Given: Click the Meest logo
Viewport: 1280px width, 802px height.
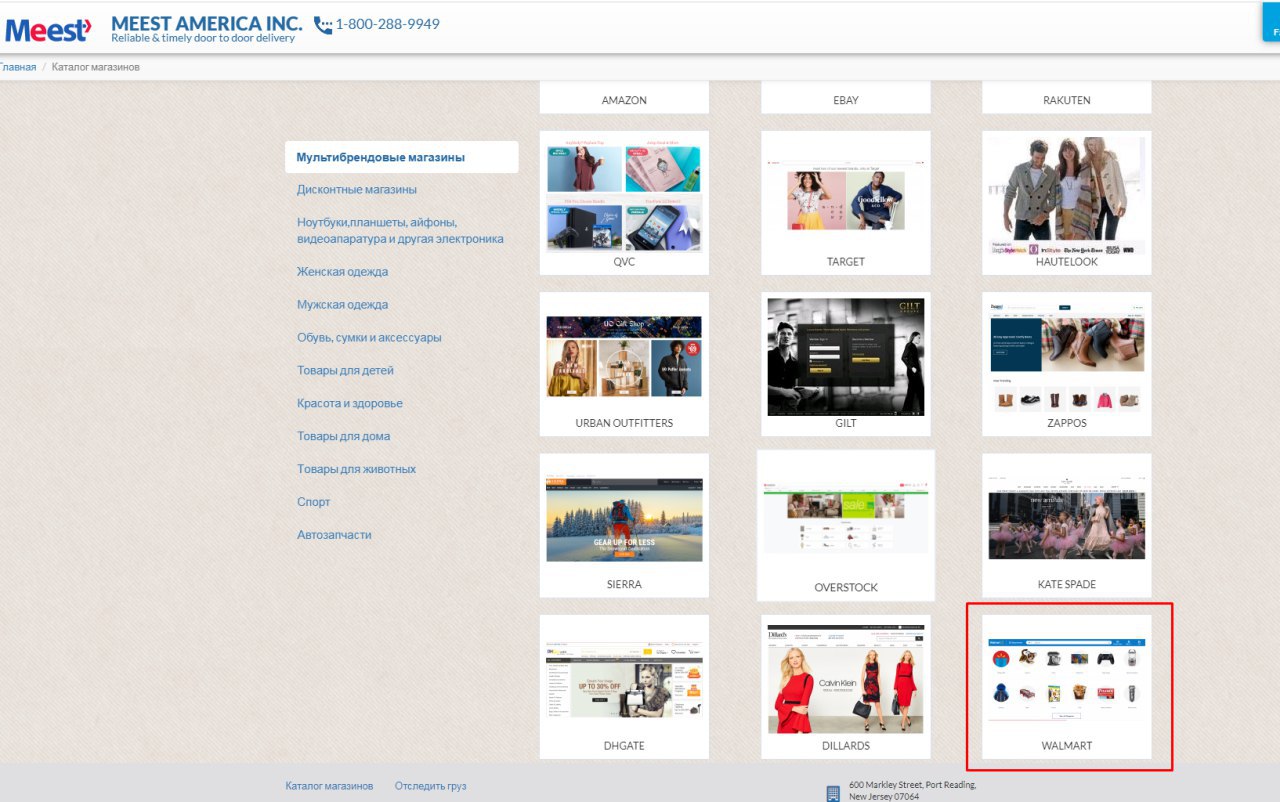Looking at the screenshot, I should point(48,30).
